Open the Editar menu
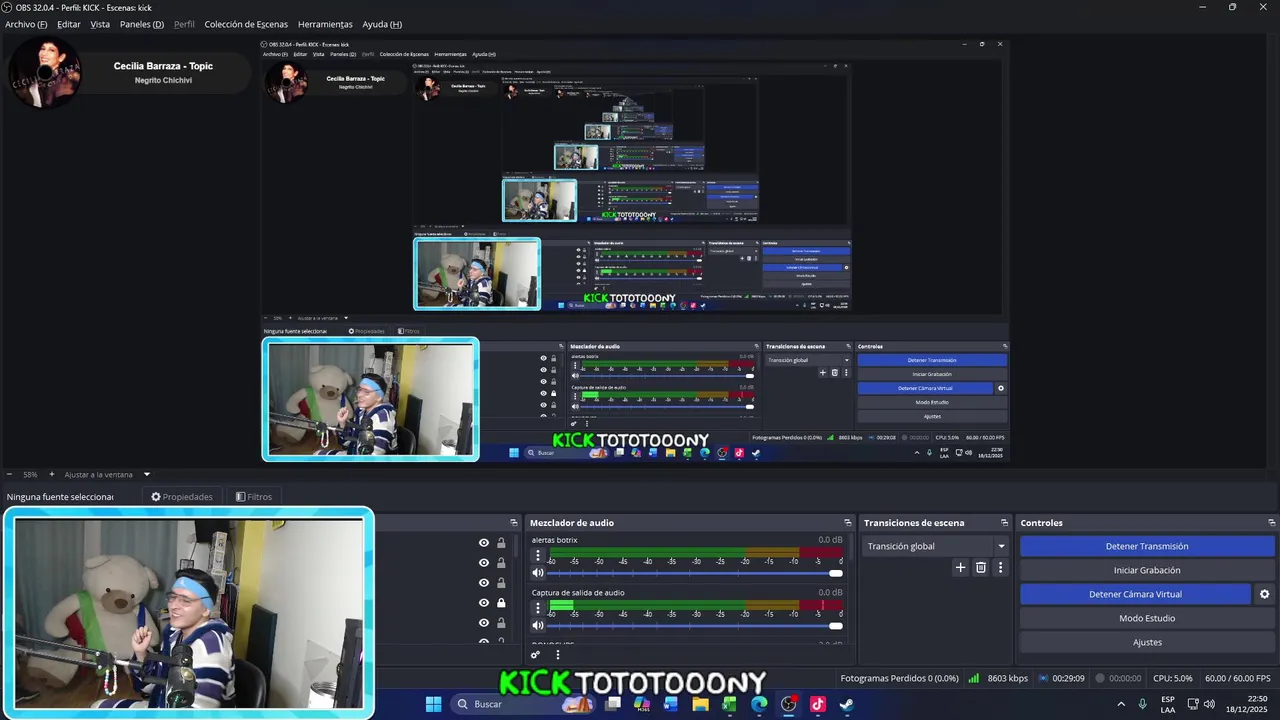 pos(69,24)
